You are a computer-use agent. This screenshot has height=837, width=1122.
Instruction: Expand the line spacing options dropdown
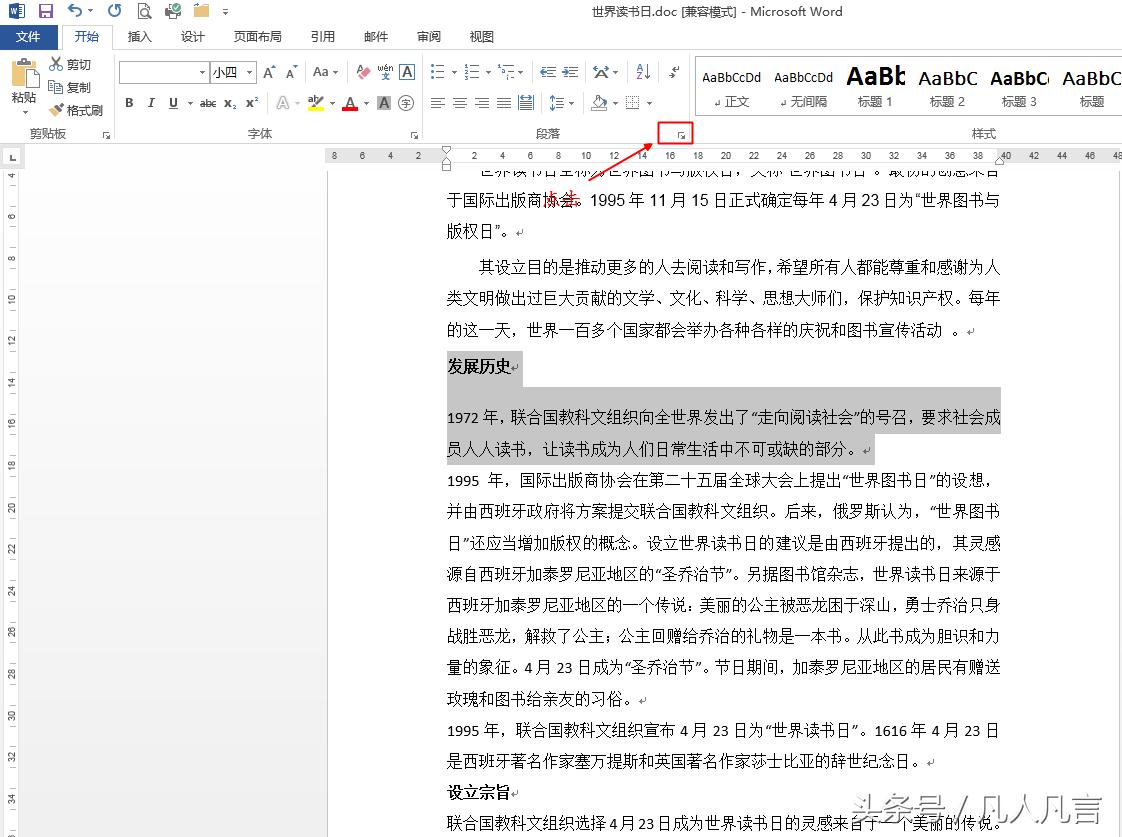(x=572, y=103)
